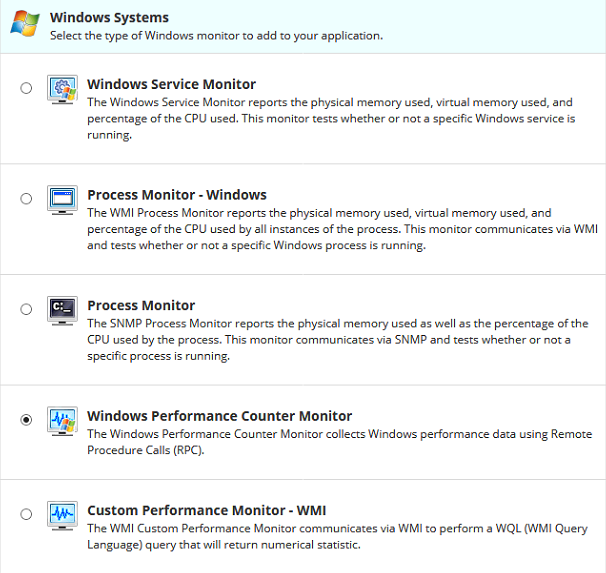Click the Windows Performance Counter Monitor radio button
Image resolution: width=606 pixels, height=573 pixels.
pos(26,420)
